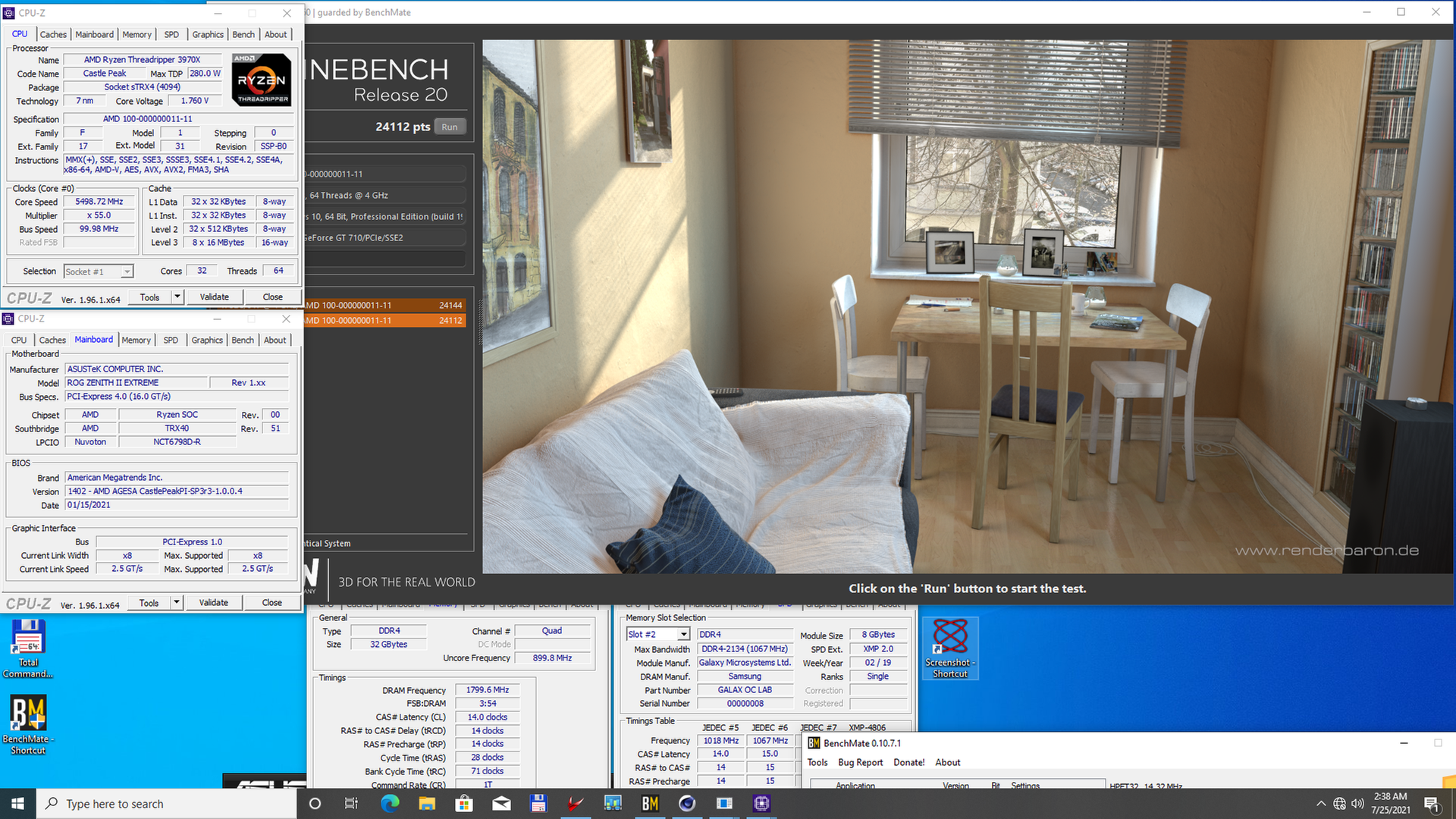The height and width of the screenshot is (819, 1456).
Task: Click the NCT6798D-R LPCIO field
Action: click(177, 442)
